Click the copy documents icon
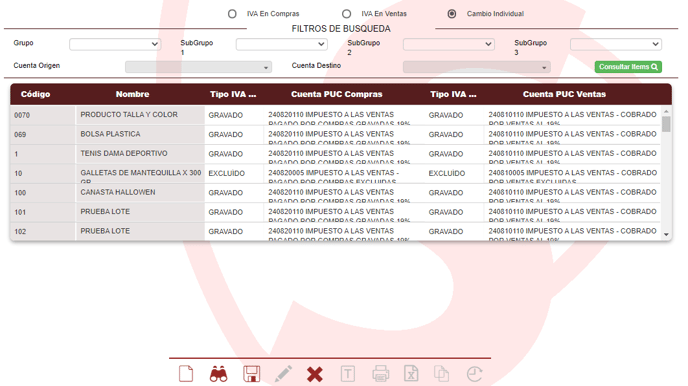688x386 pixels. [441, 374]
